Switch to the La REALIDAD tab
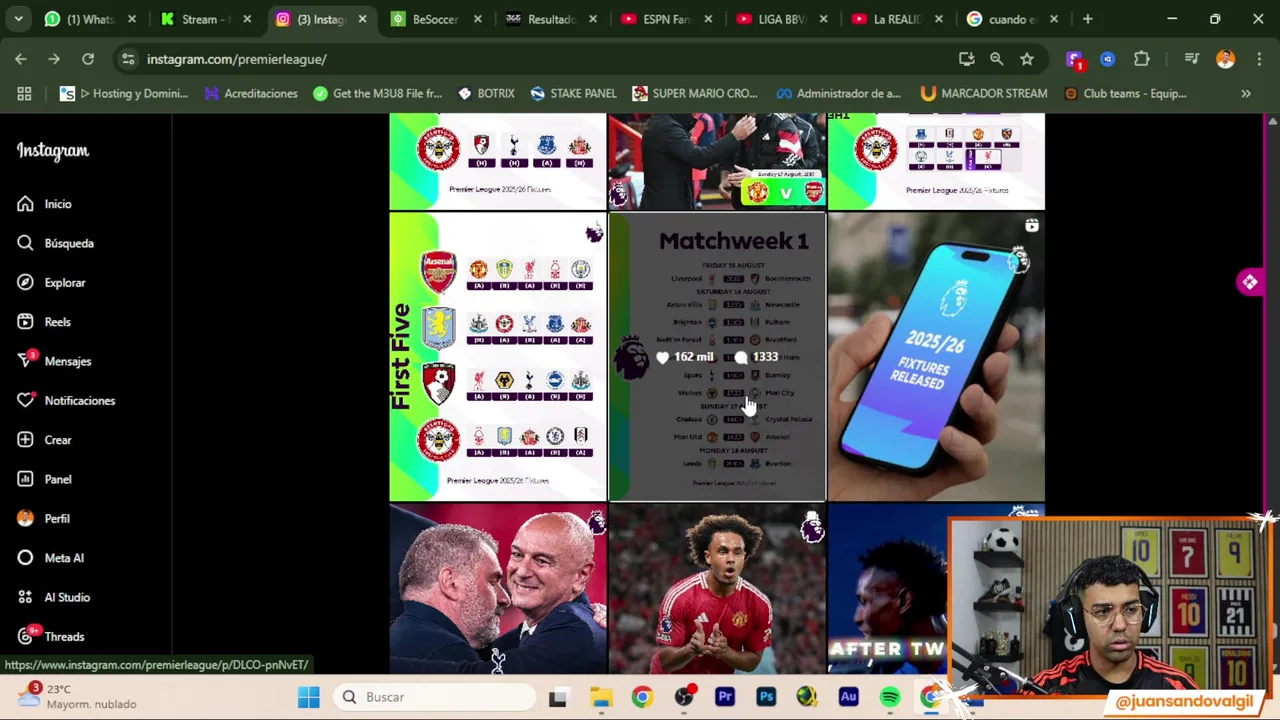The width and height of the screenshot is (1280, 720). point(897,19)
